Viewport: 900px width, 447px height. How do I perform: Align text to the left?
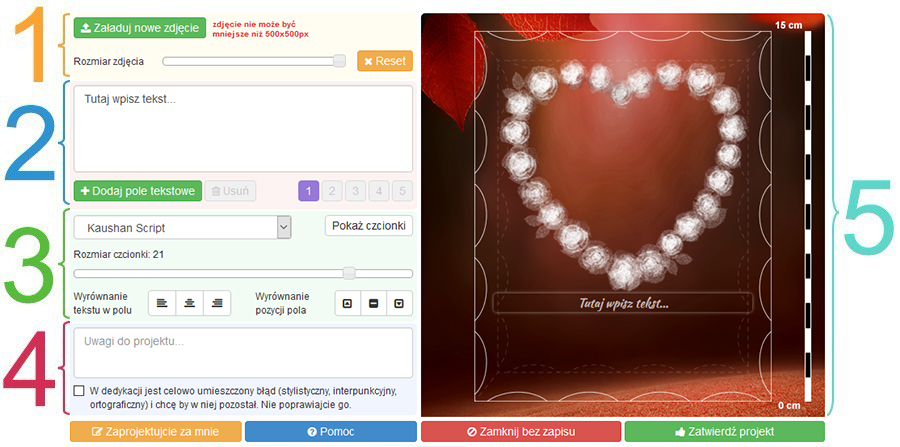[162, 303]
